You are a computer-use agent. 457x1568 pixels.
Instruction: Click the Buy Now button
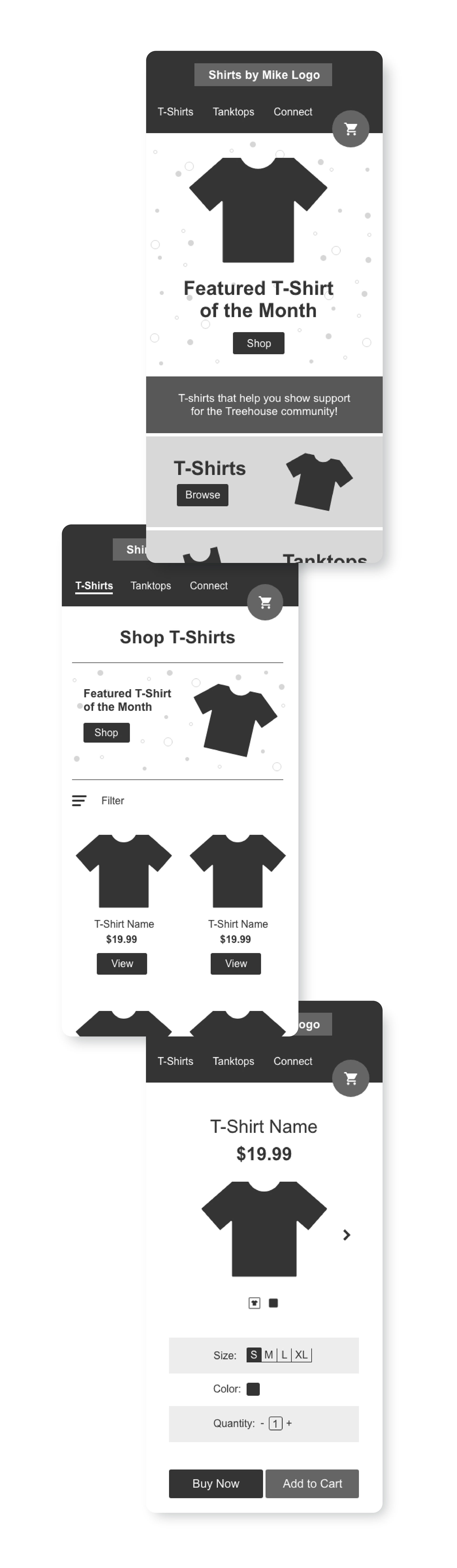tap(216, 1483)
